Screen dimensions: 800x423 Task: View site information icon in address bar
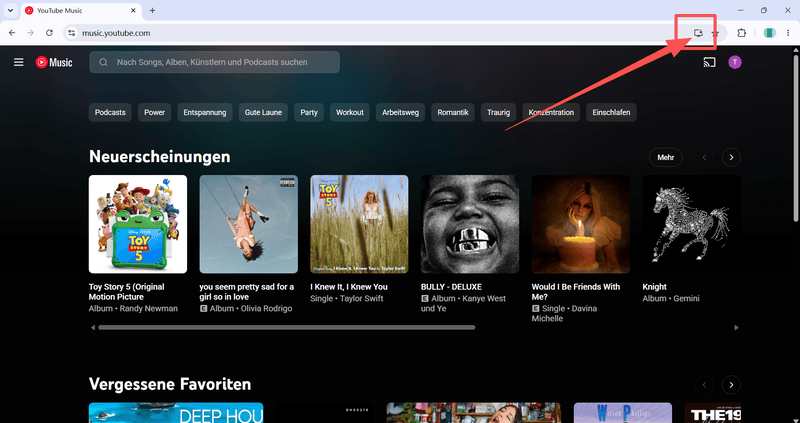71,33
